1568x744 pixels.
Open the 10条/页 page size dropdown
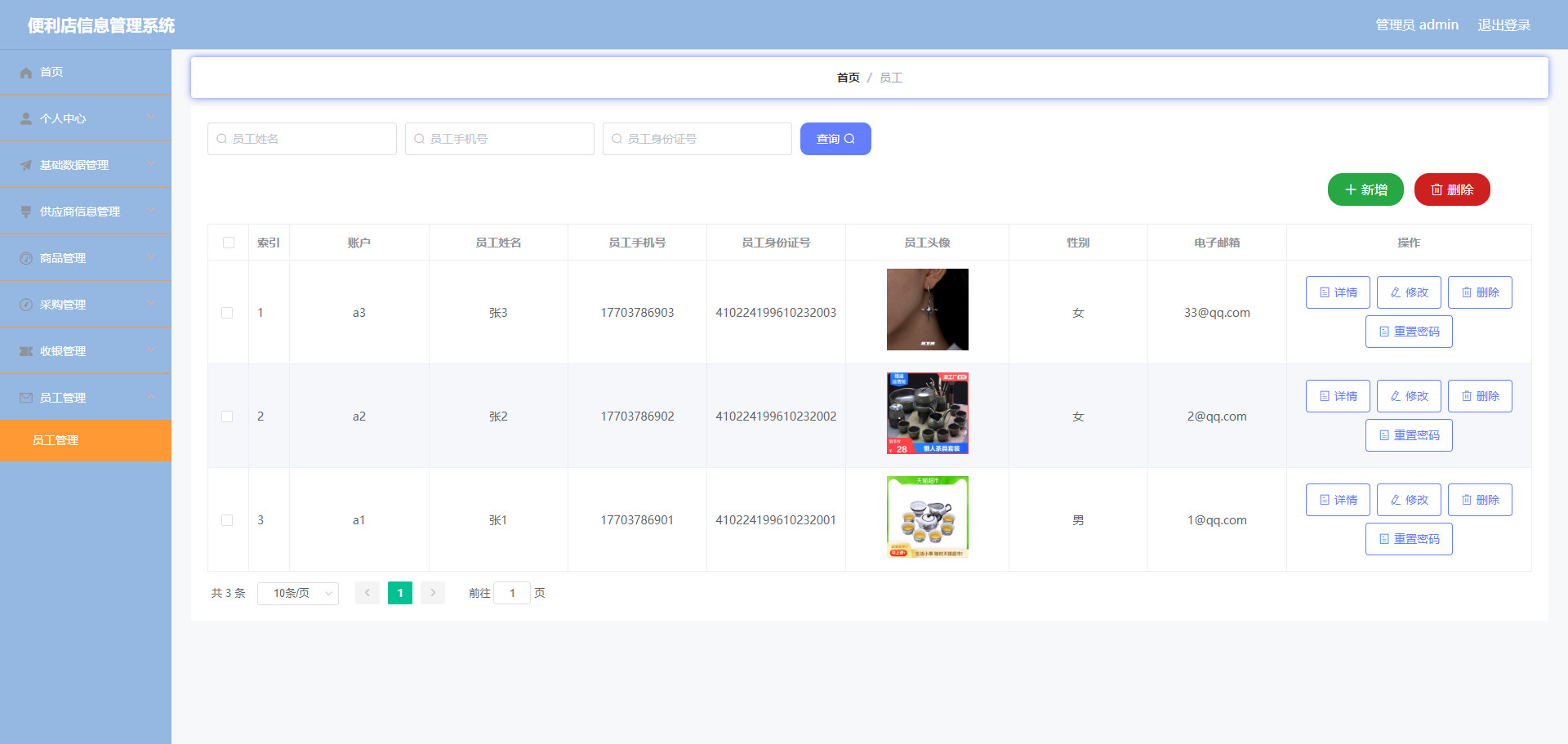tap(298, 593)
